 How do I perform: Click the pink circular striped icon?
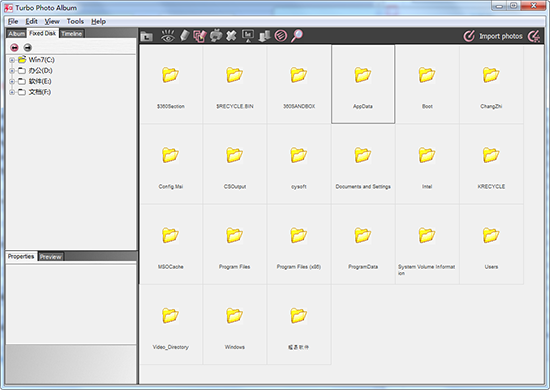click(x=281, y=36)
